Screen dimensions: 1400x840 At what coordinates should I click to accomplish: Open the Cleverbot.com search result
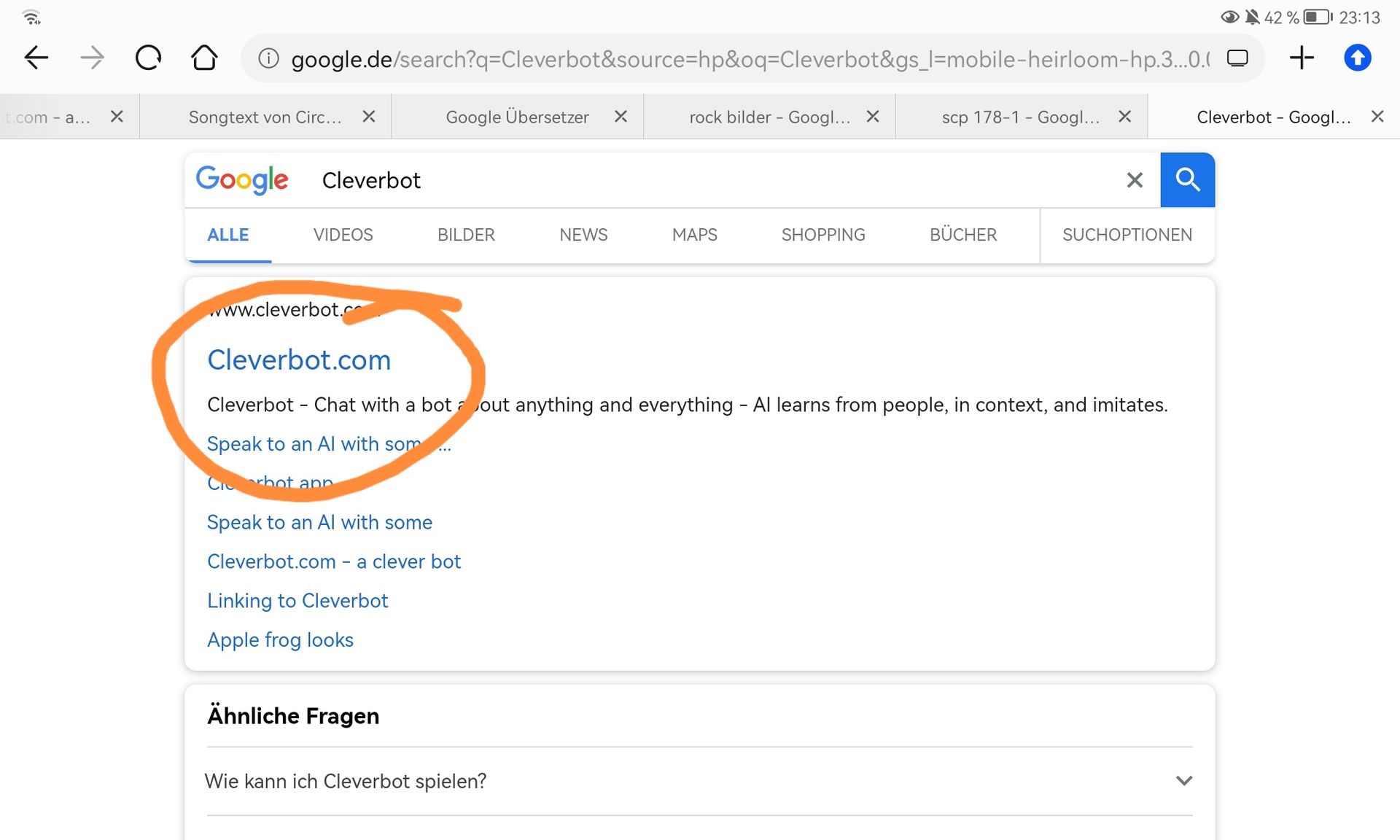click(299, 360)
